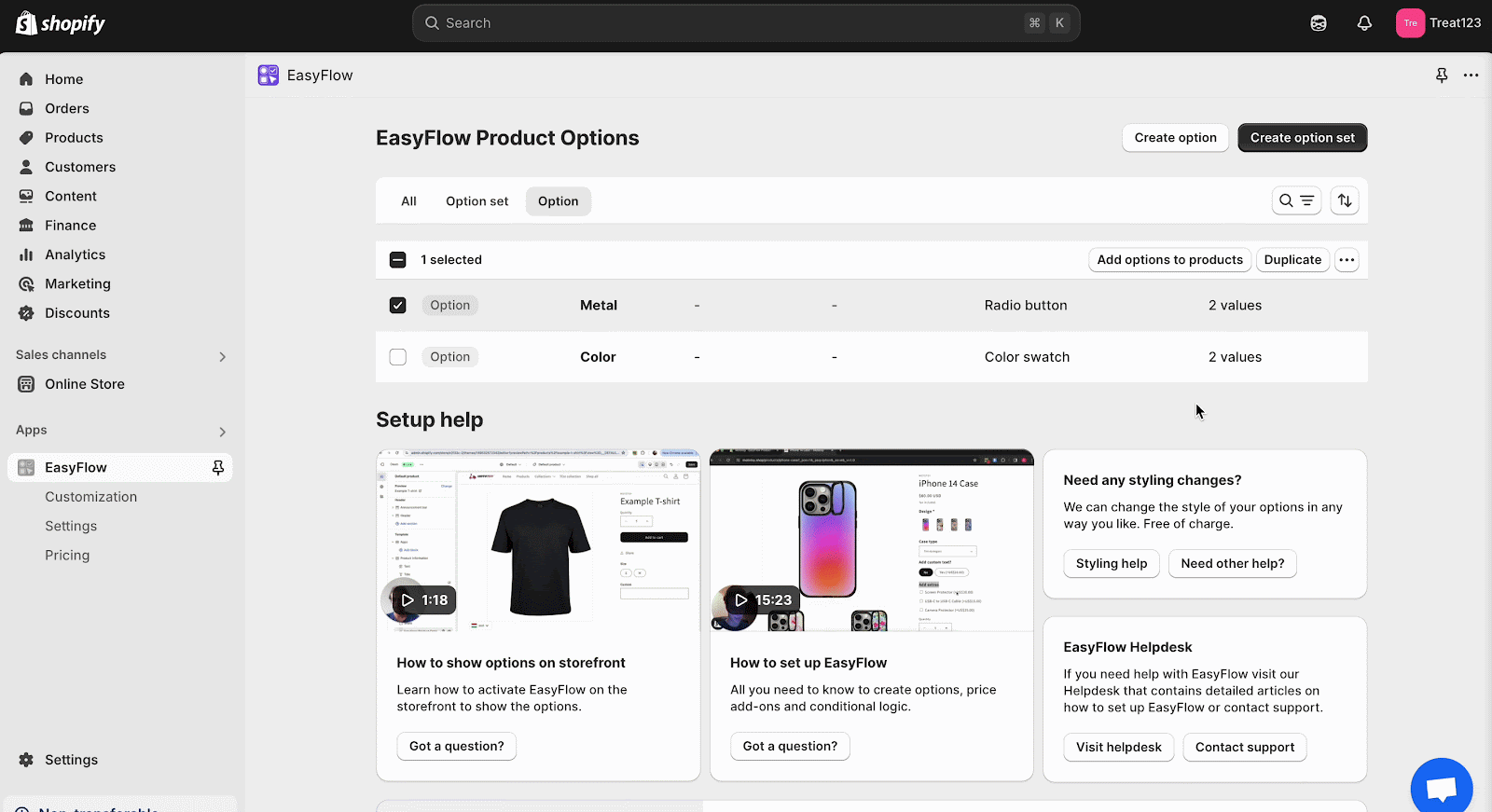Click 2 values in Color row
The height and width of the screenshot is (812, 1492).
(1235, 357)
